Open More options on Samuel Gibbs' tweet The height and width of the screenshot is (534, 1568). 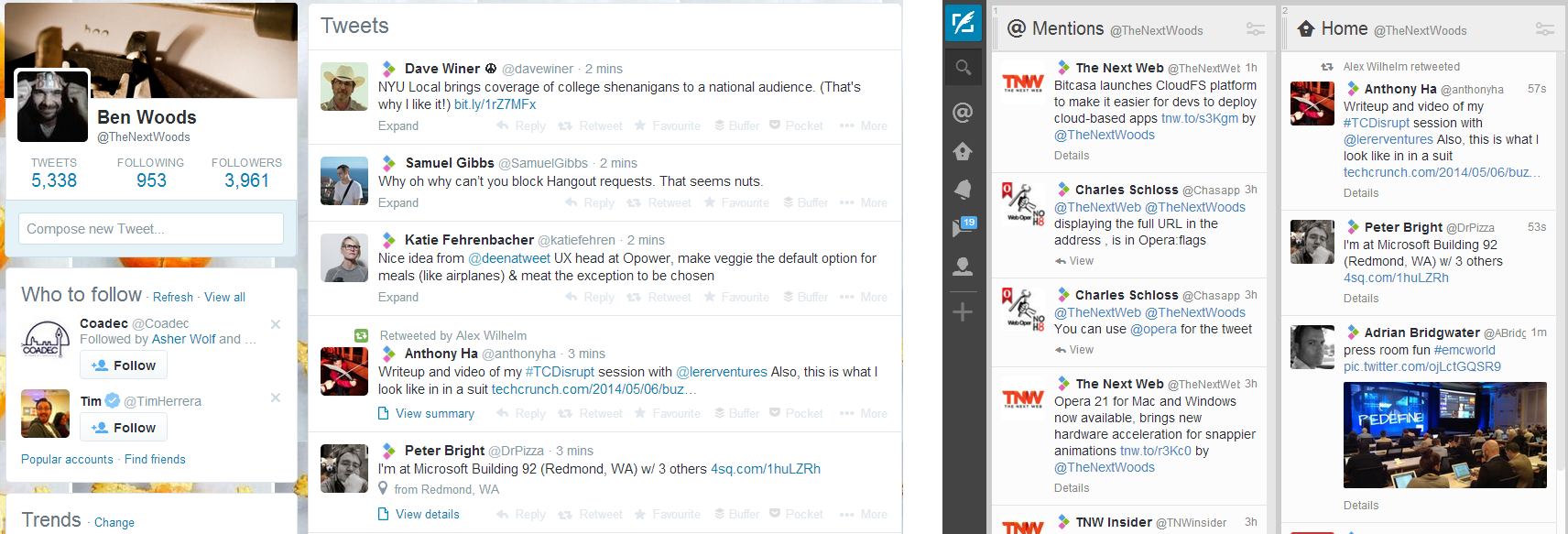click(x=864, y=202)
